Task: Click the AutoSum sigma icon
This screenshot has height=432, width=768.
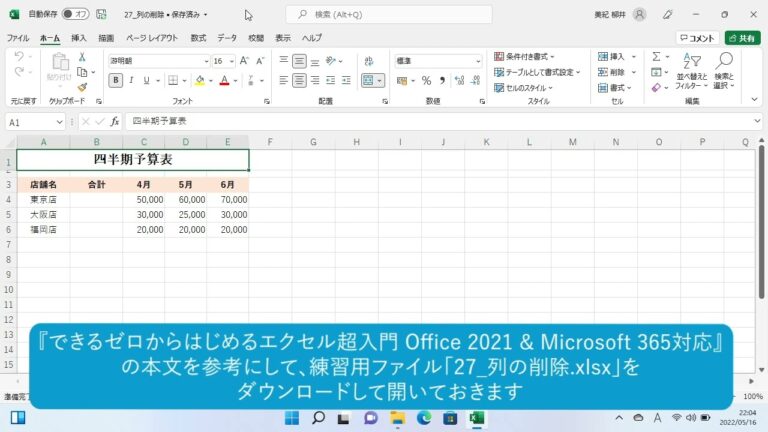Action: [656, 57]
